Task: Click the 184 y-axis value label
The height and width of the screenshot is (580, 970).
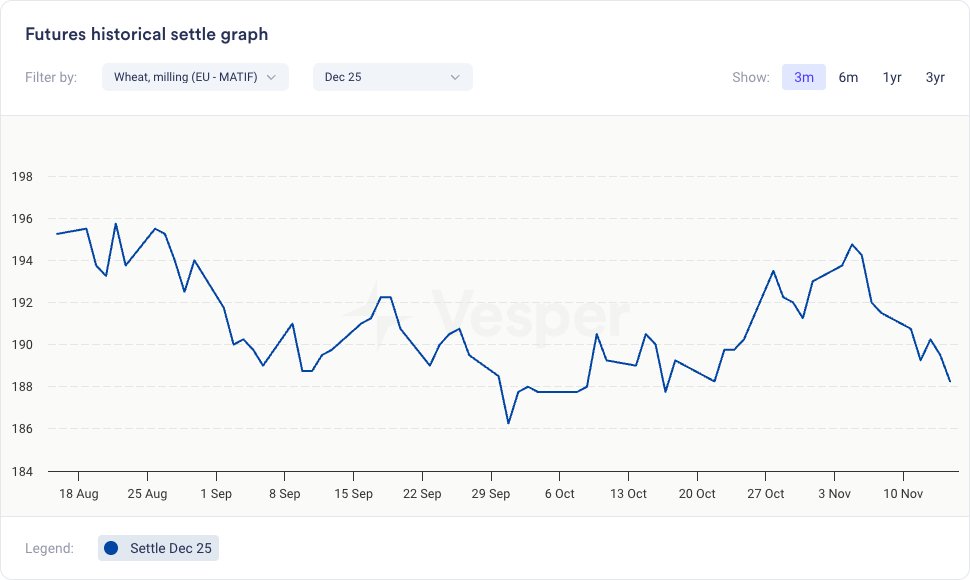Action: [x=21, y=471]
